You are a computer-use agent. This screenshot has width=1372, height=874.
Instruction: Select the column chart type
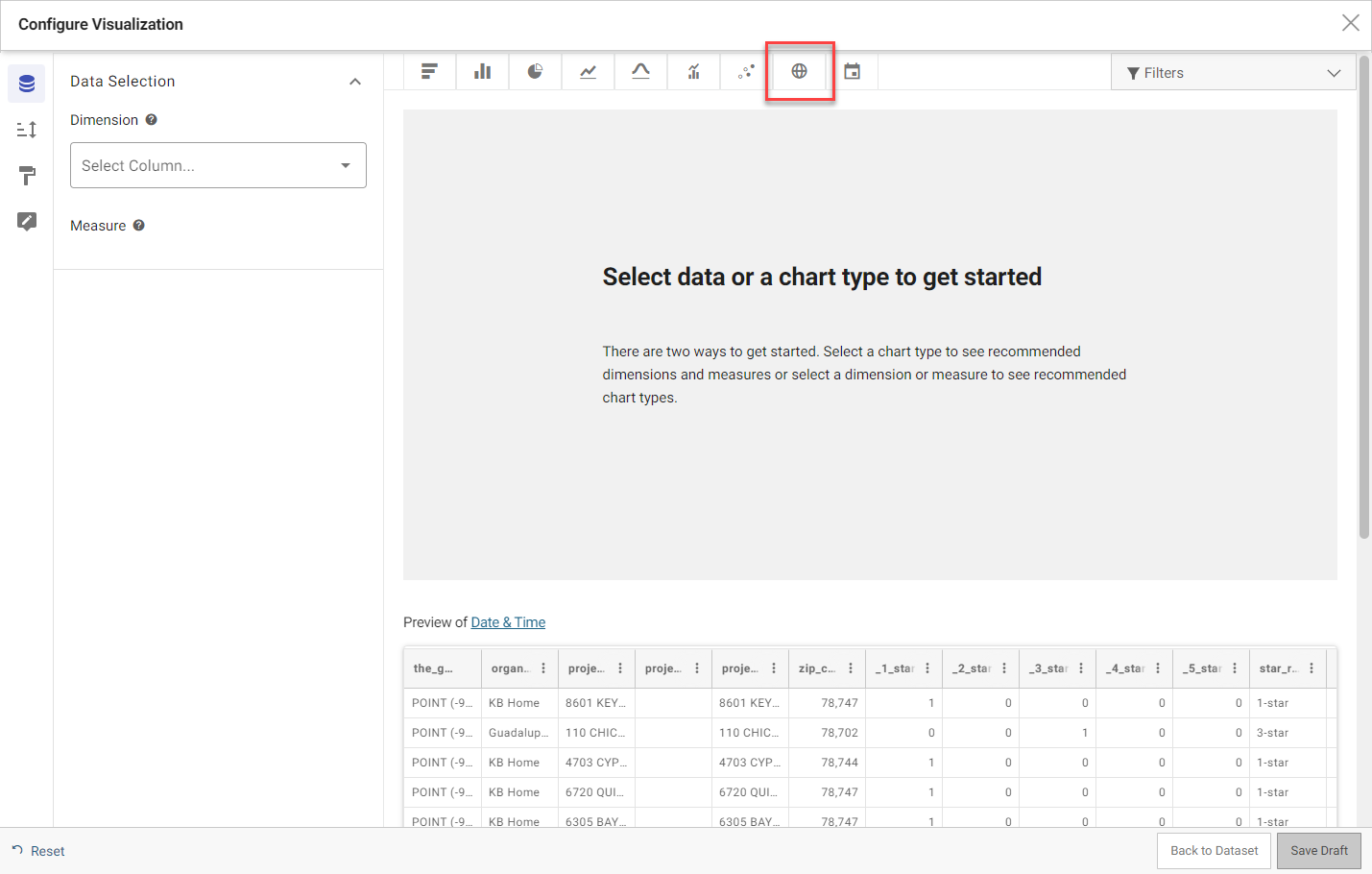(482, 71)
